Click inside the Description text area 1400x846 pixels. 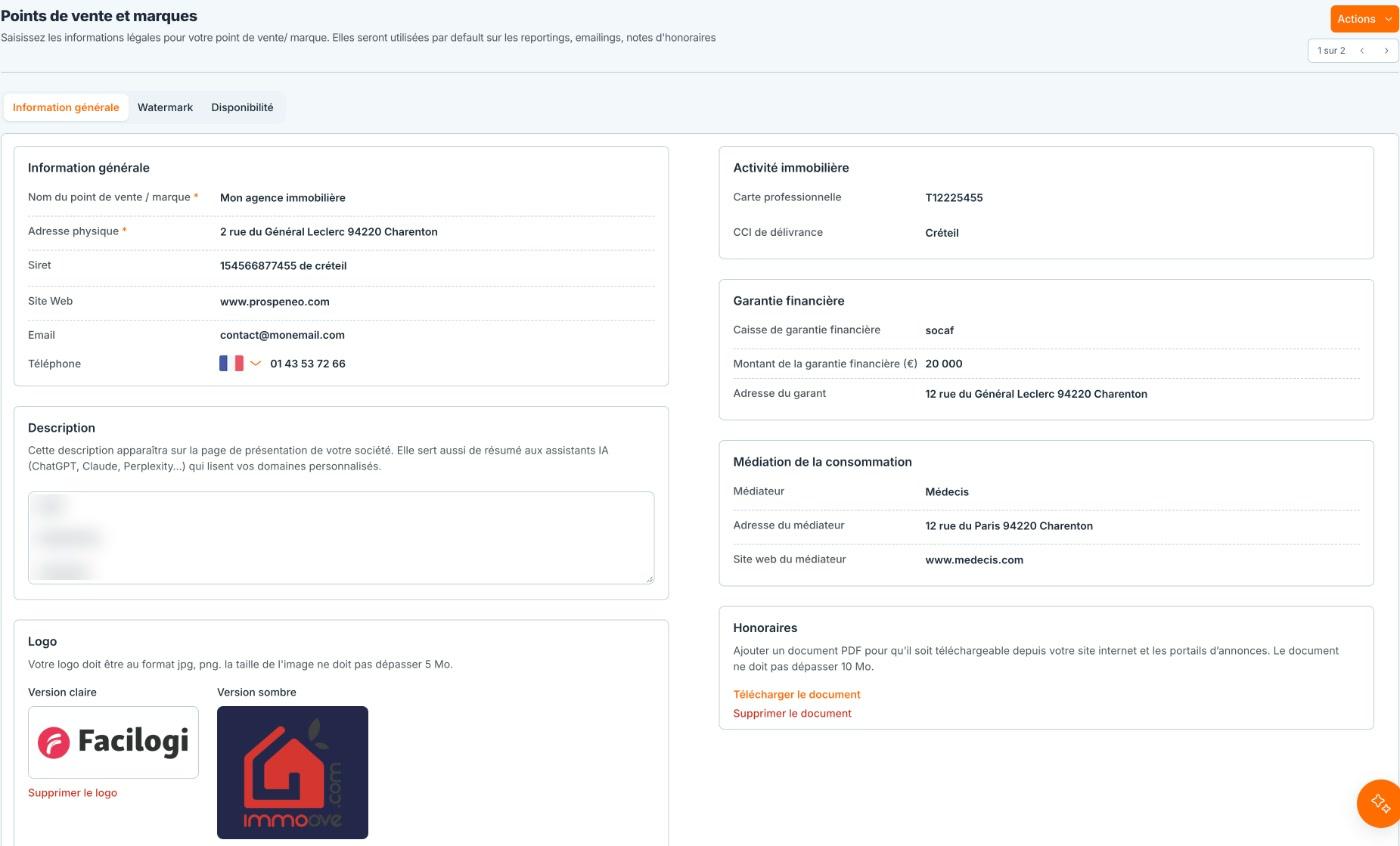tap(341, 537)
